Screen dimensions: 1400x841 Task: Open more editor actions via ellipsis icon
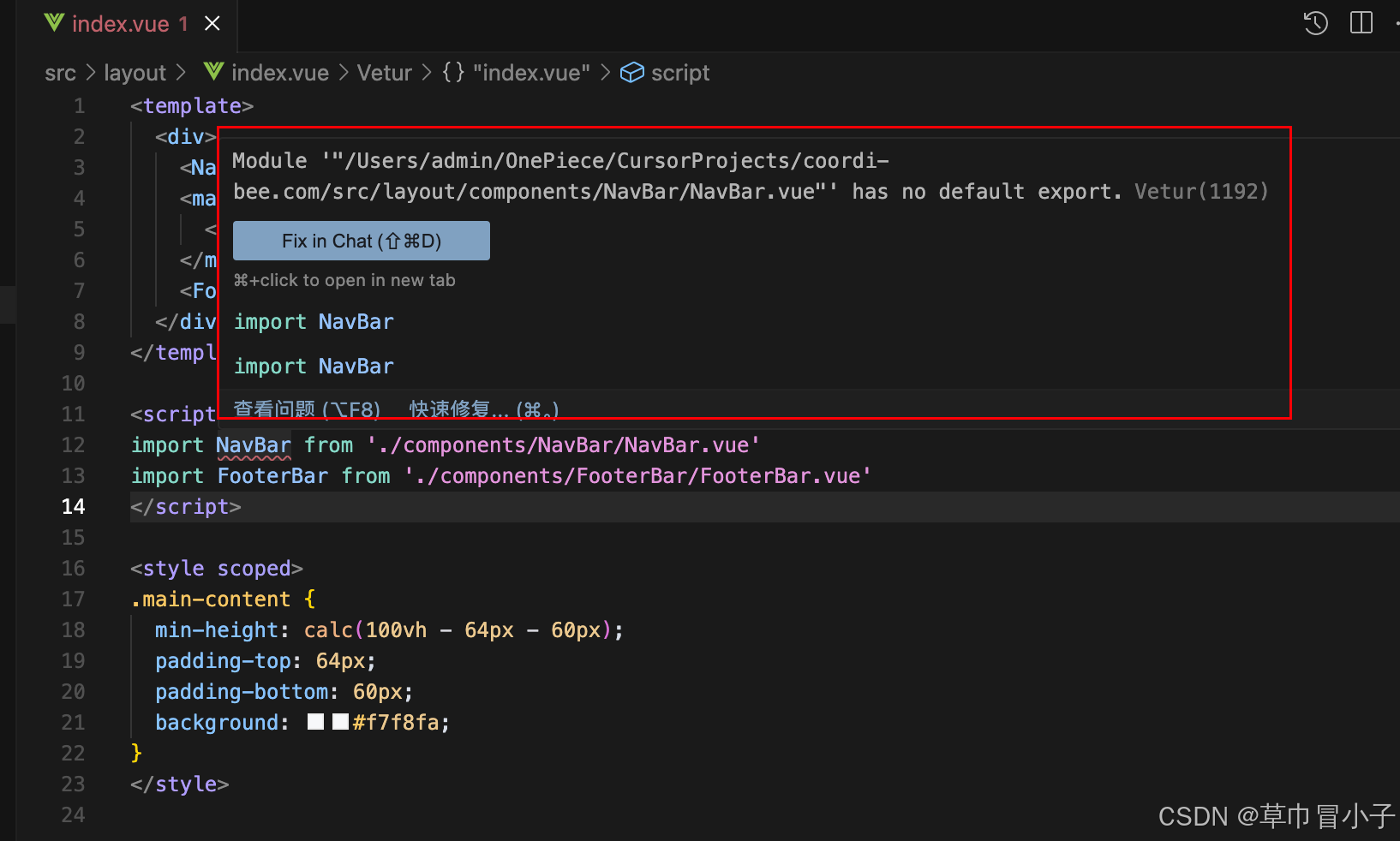click(1397, 23)
